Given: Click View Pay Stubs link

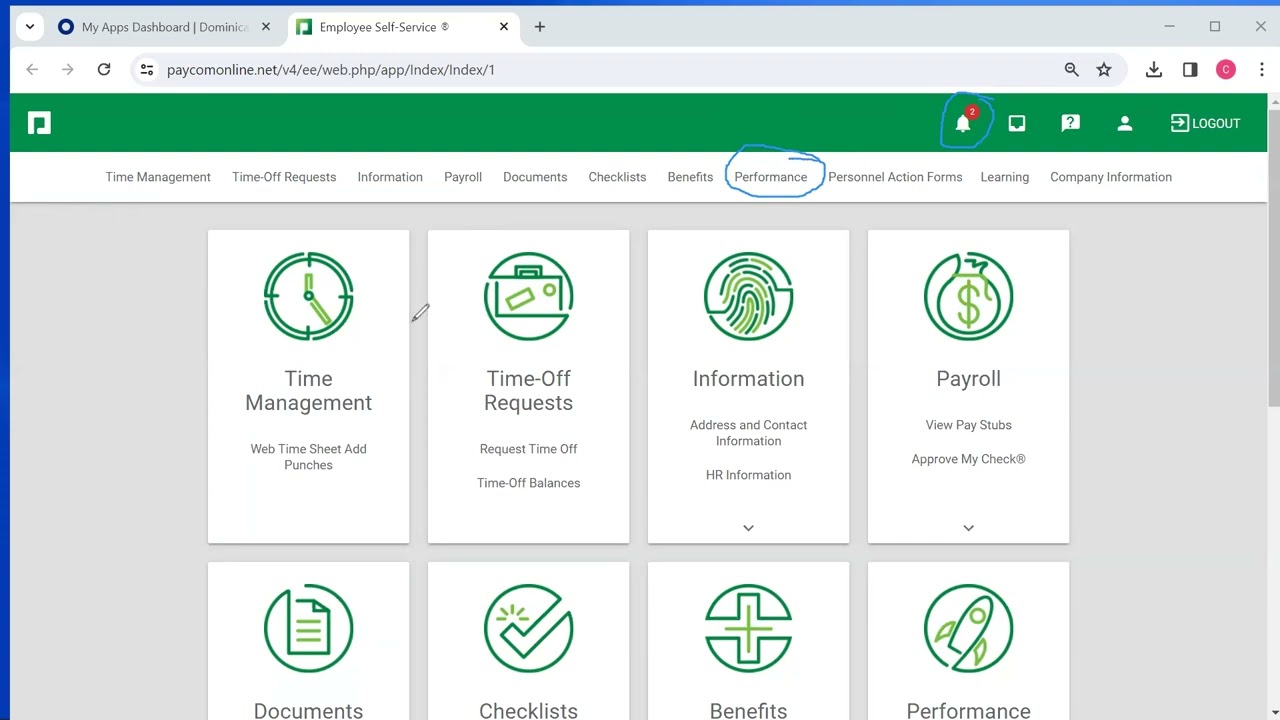Looking at the screenshot, I should click(968, 425).
